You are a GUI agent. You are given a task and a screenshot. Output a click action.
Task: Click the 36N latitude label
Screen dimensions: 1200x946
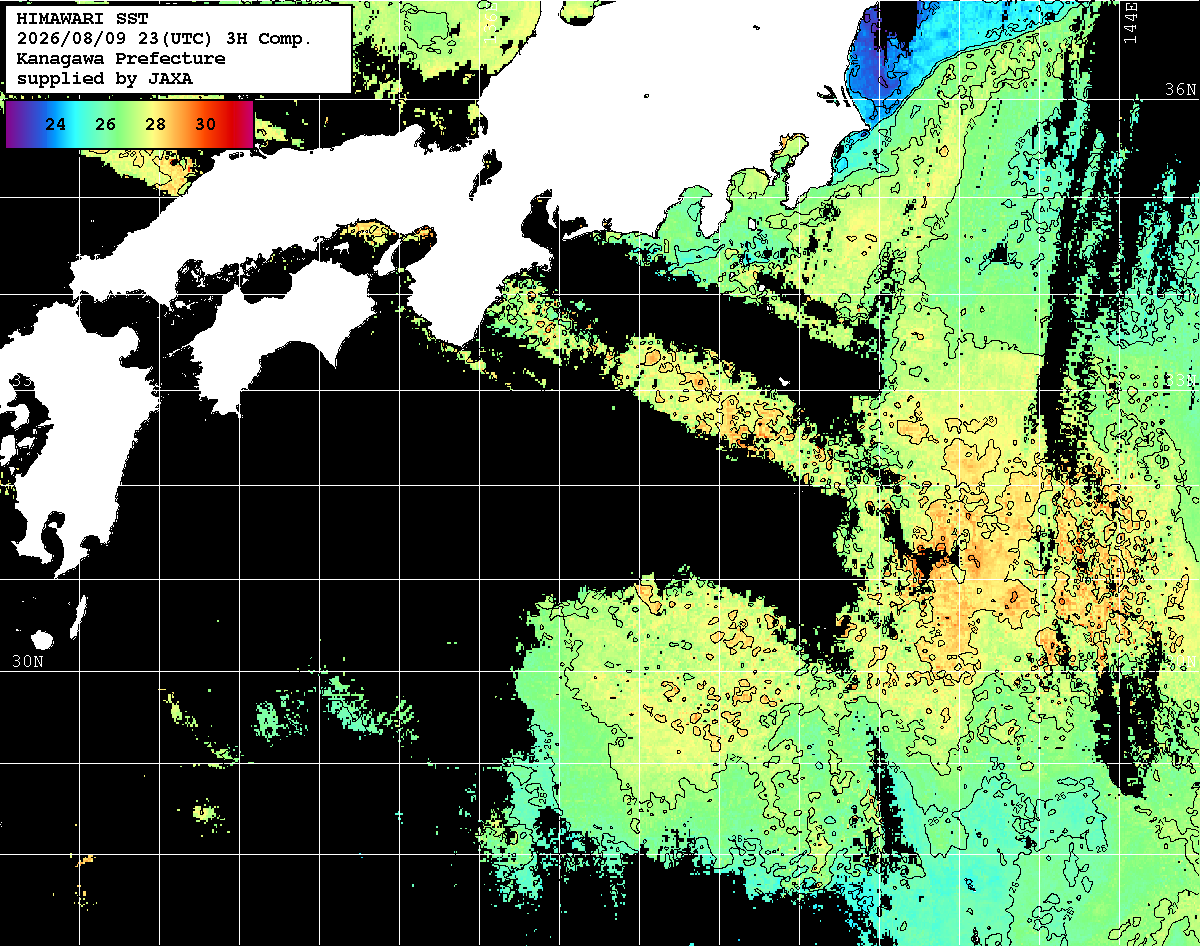(x=1181, y=90)
